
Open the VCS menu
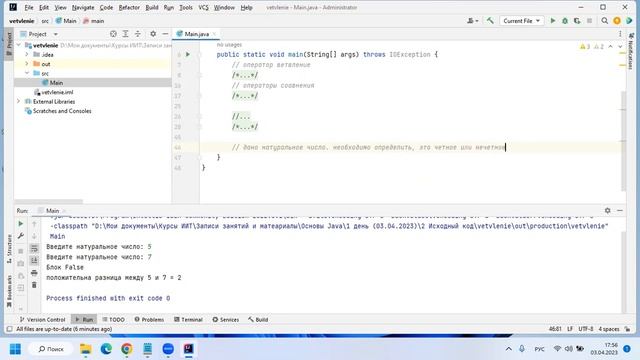[203, 7]
